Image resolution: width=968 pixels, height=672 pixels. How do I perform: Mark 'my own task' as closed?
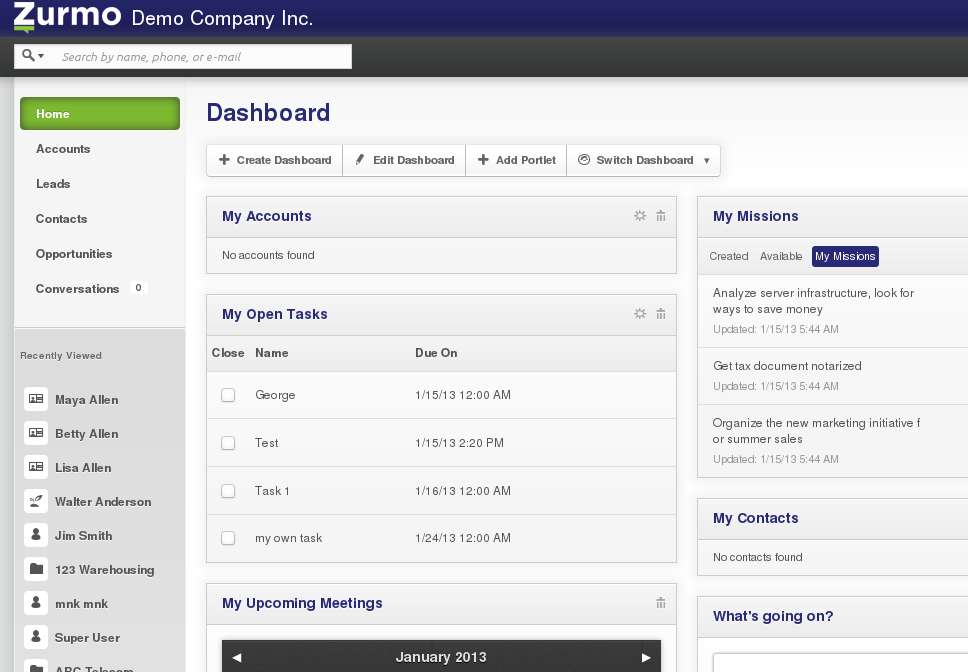pos(228,538)
